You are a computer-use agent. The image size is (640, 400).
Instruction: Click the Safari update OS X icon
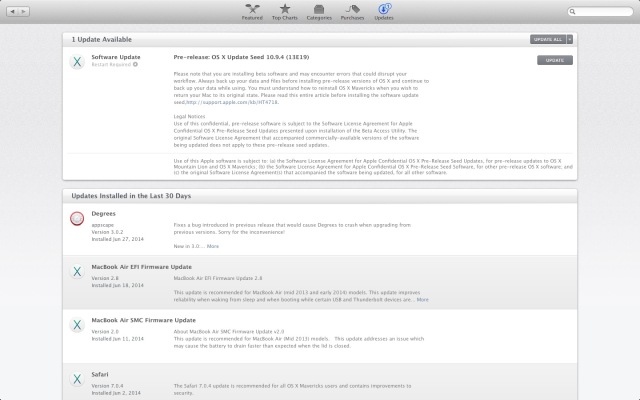pyautogui.click(x=77, y=379)
